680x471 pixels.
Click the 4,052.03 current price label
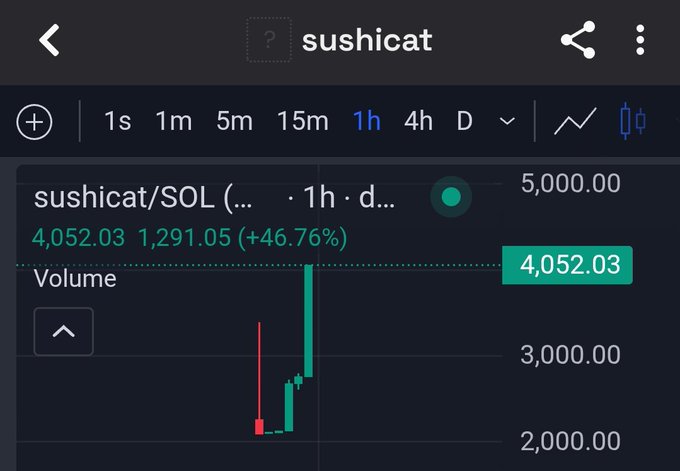click(567, 265)
